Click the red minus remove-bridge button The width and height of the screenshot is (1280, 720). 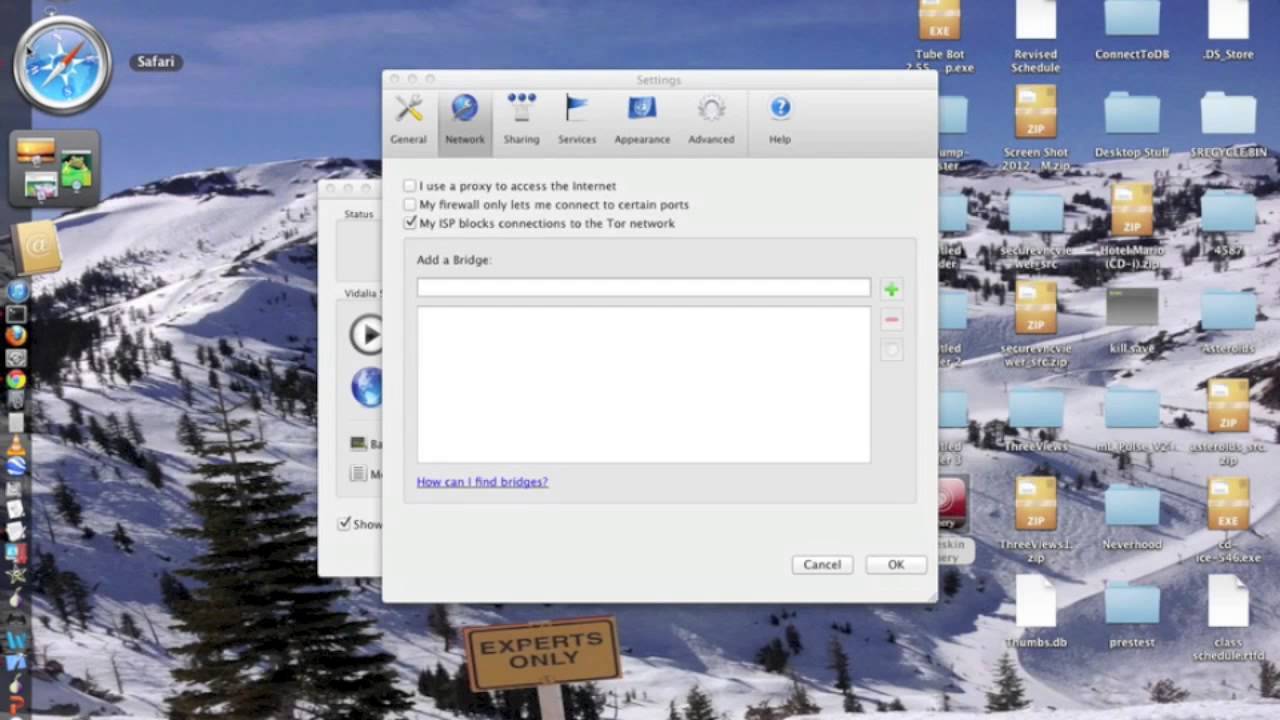[x=891, y=320]
